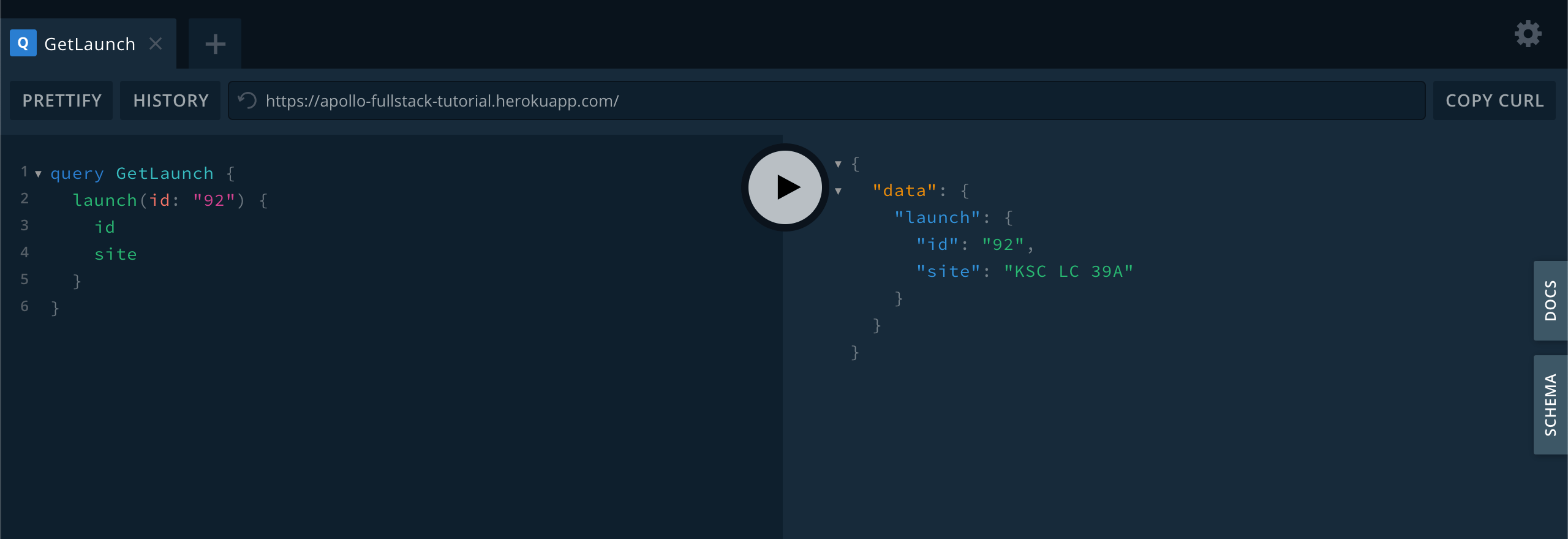The image size is (1568, 539).
Task: Click the Q query icon on GetLaunch tab
Action: coord(23,43)
